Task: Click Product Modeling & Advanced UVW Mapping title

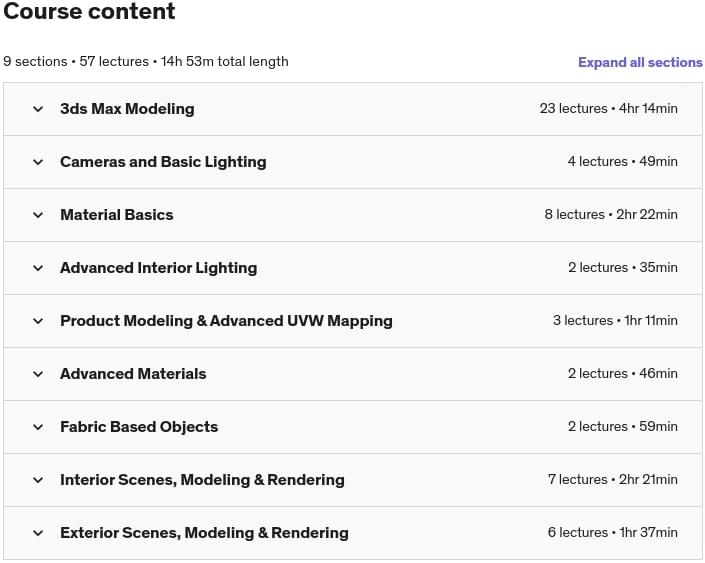Action: click(226, 321)
